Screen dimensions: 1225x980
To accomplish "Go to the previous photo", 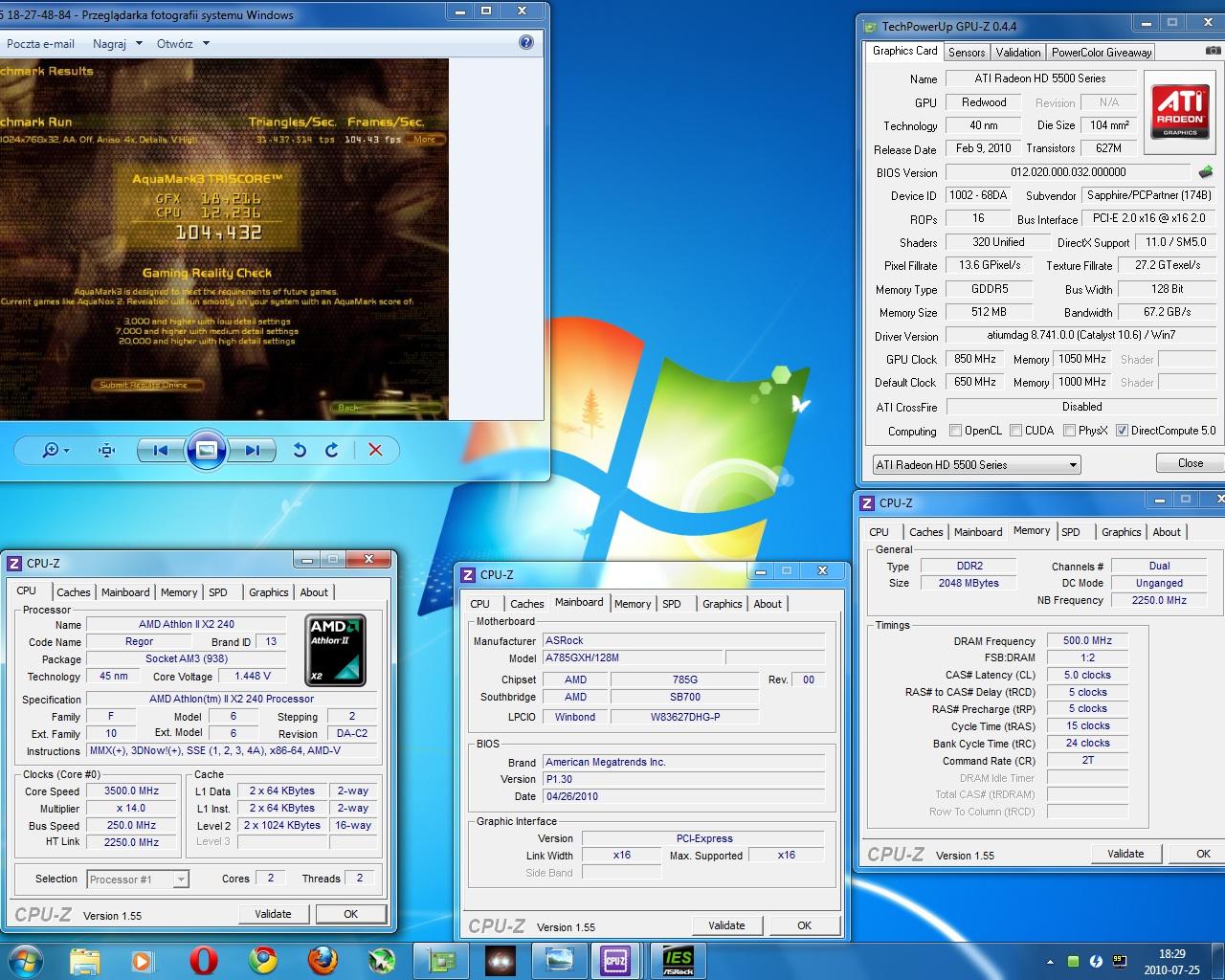I will (x=160, y=450).
